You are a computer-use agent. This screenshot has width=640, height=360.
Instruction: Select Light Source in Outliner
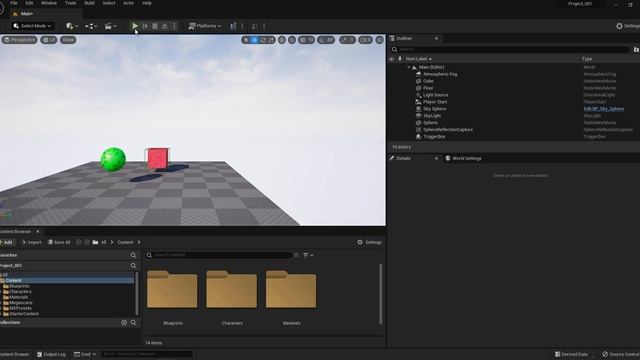(x=436, y=95)
